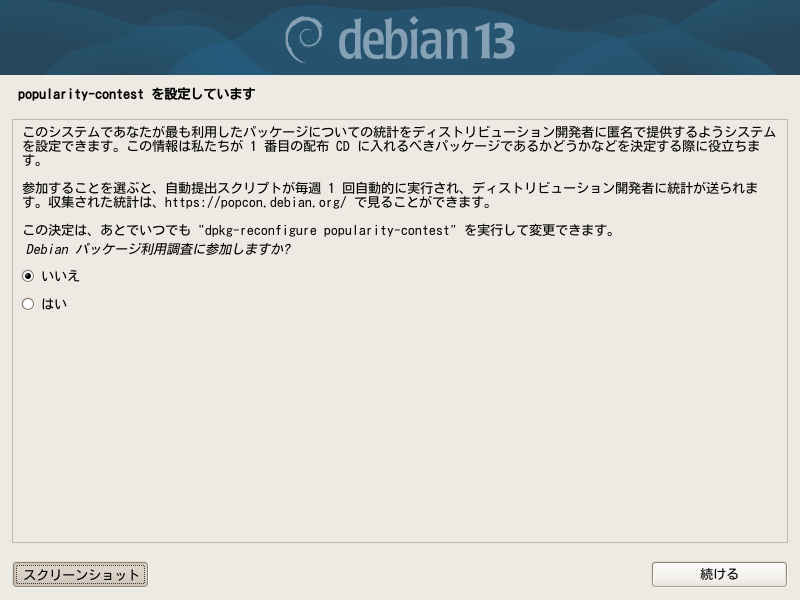Click the スクリーンショット button
This screenshot has width=800, height=600.
click(x=81, y=574)
